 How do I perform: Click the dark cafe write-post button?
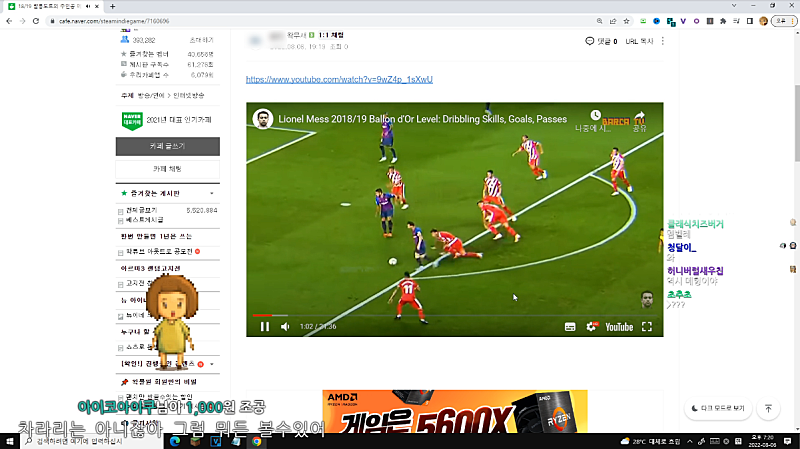click(168, 146)
